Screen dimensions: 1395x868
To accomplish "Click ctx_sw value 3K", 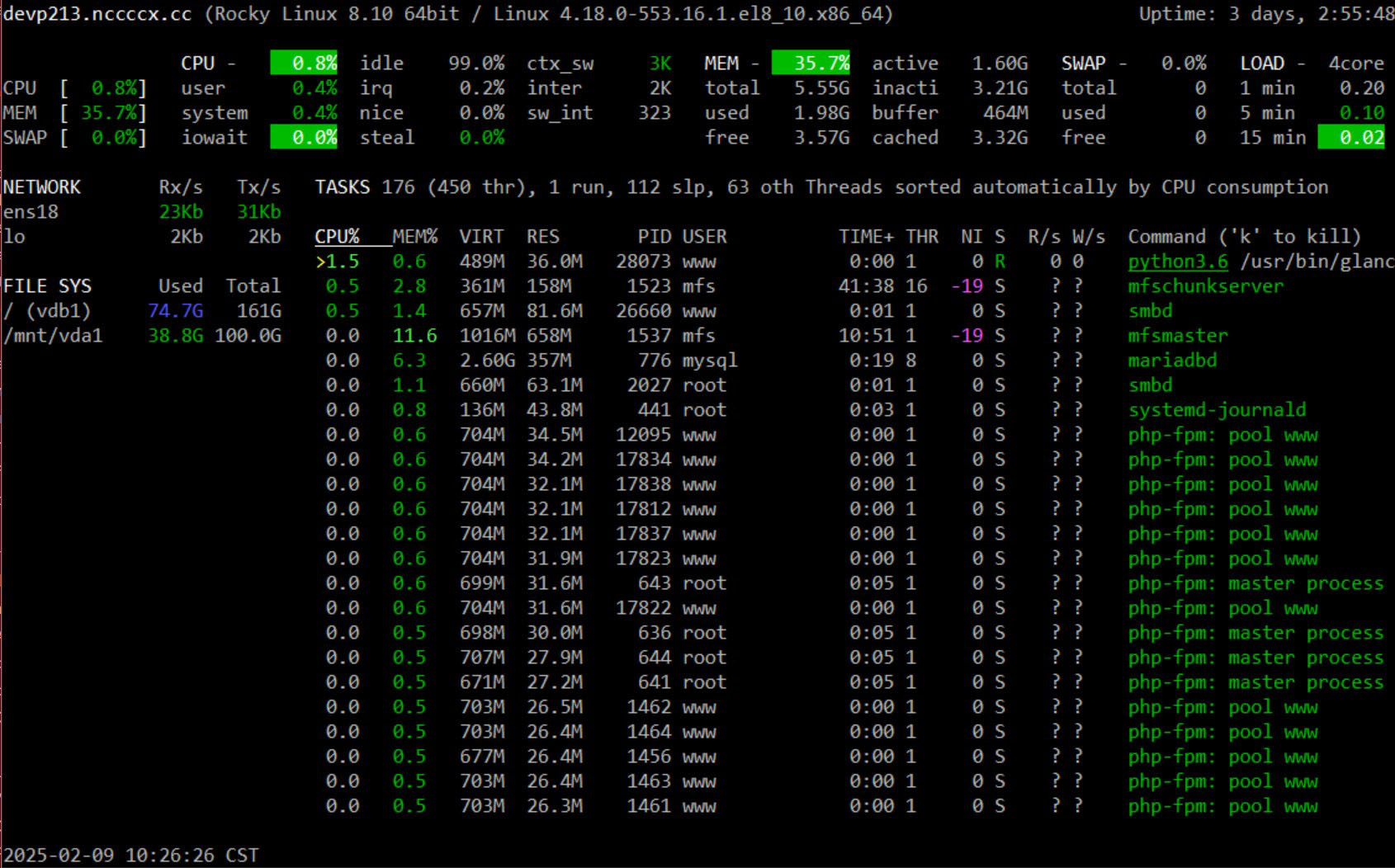I will [x=660, y=64].
